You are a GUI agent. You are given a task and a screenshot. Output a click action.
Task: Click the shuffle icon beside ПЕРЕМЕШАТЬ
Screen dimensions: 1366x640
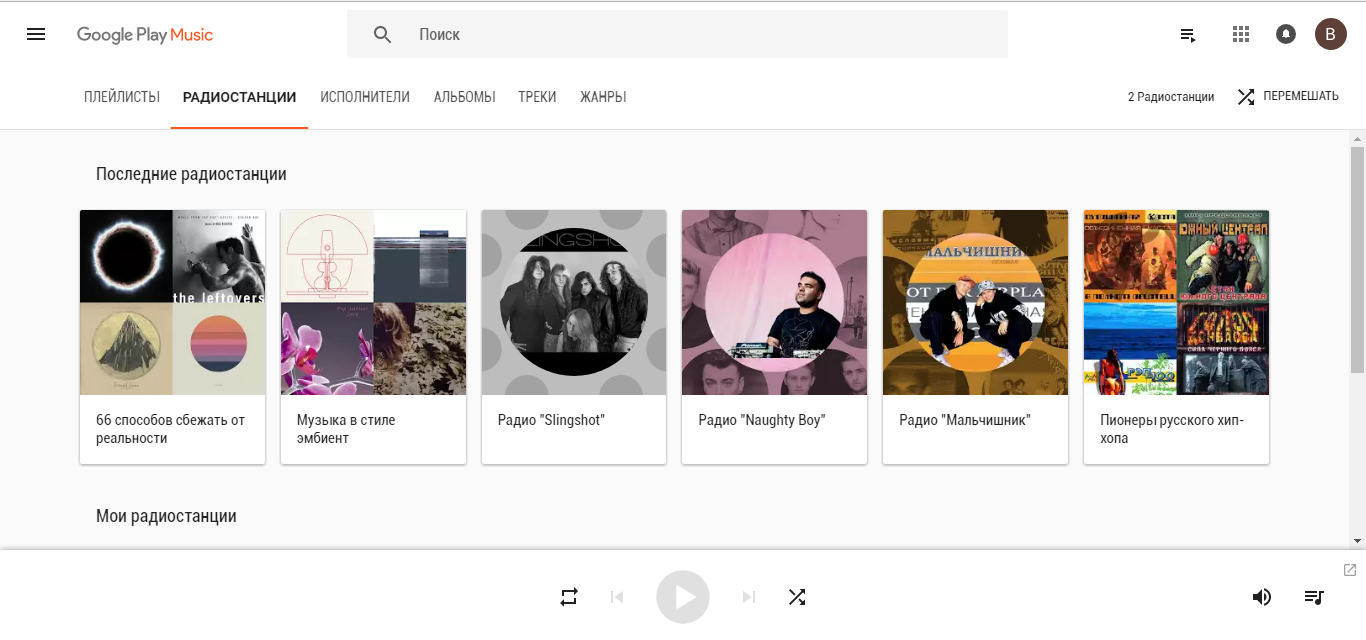point(1246,97)
